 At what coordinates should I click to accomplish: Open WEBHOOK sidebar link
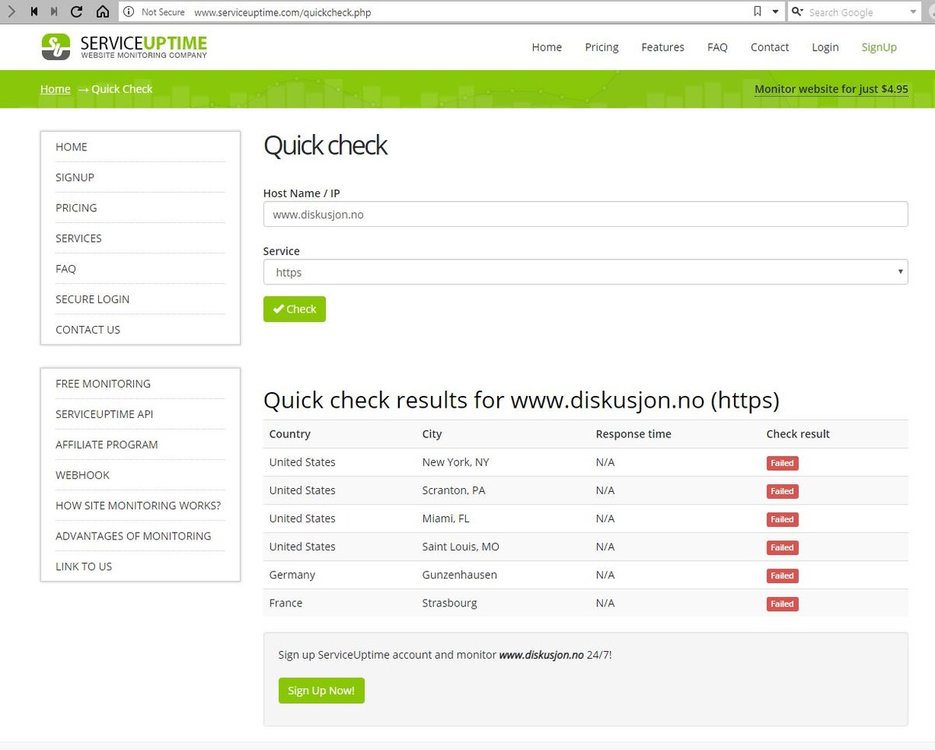tap(82, 475)
